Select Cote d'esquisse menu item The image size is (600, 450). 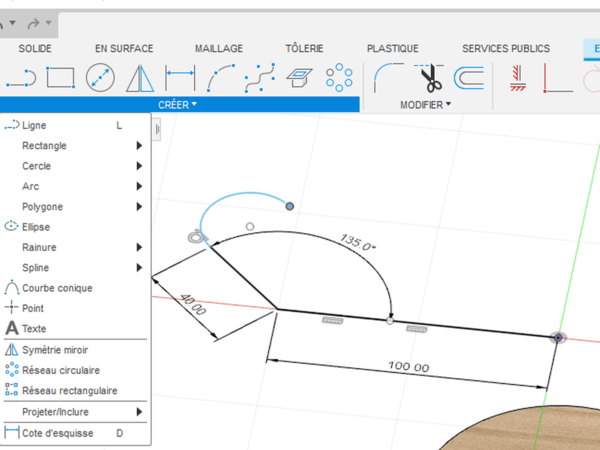[x=58, y=433]
